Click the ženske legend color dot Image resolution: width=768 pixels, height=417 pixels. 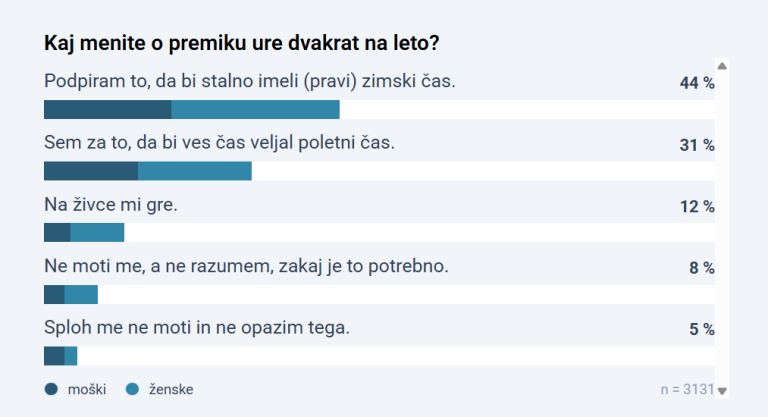(133, 389)
